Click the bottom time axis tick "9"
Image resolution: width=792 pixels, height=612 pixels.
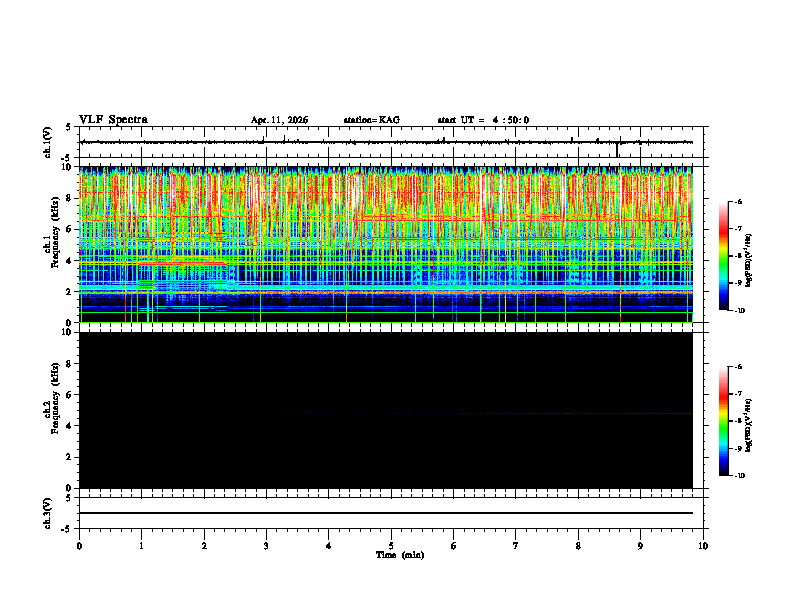coord(640,546)
